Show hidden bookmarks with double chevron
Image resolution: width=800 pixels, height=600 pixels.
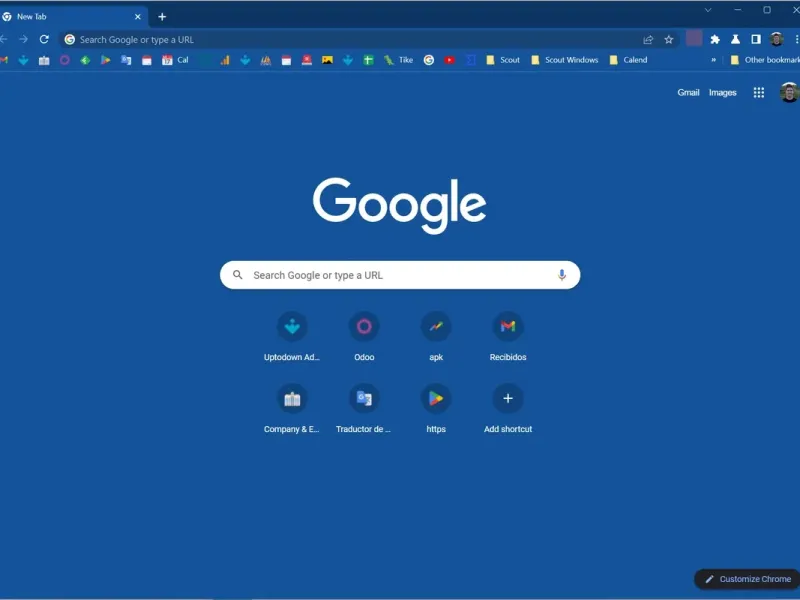pos(713,60)
